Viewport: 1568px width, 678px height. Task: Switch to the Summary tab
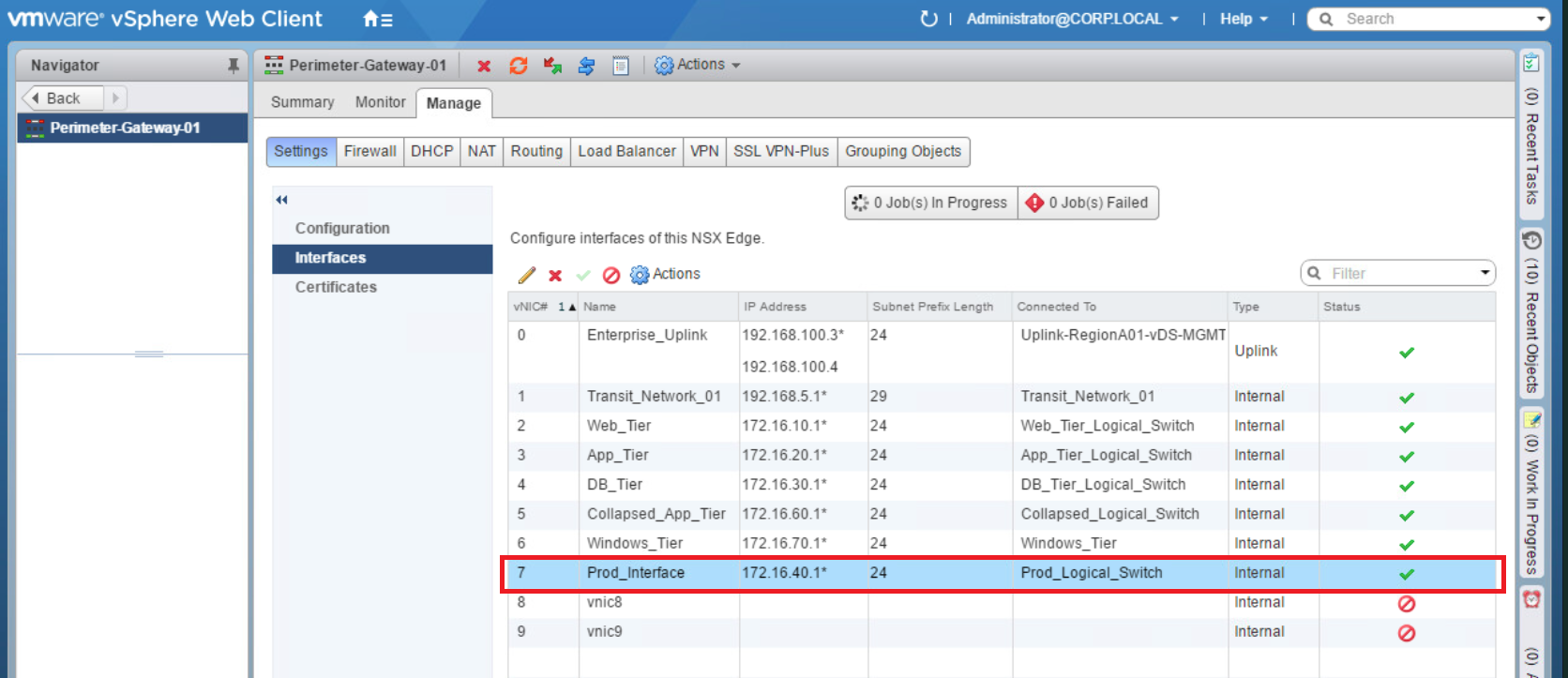[302, 102]
